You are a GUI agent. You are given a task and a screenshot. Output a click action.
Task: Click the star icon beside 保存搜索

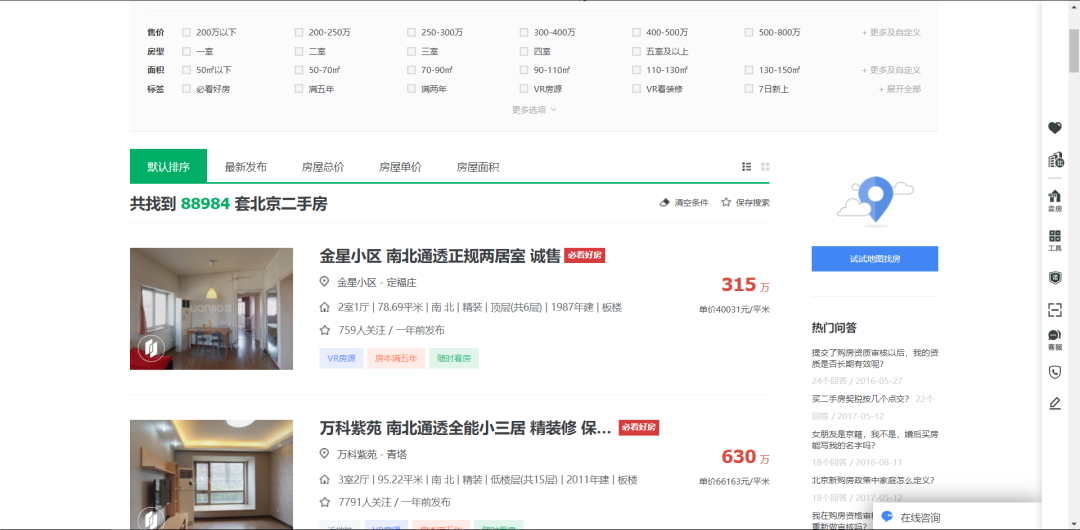click(726, 203)
